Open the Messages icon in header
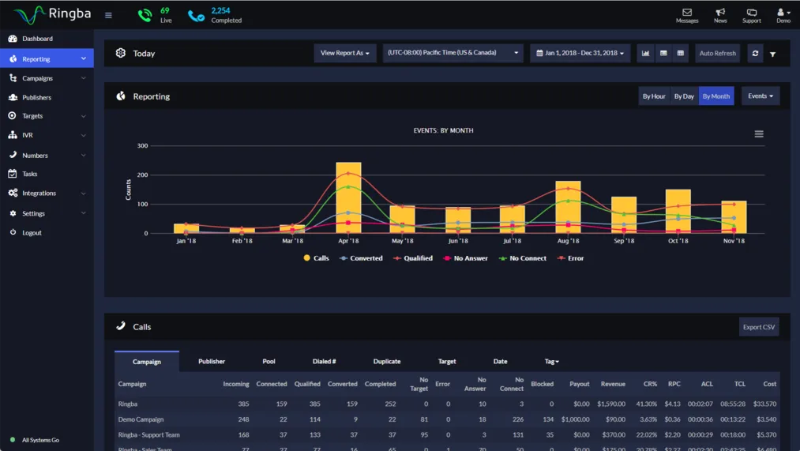800x451 pixels. [x=686, y=14]
